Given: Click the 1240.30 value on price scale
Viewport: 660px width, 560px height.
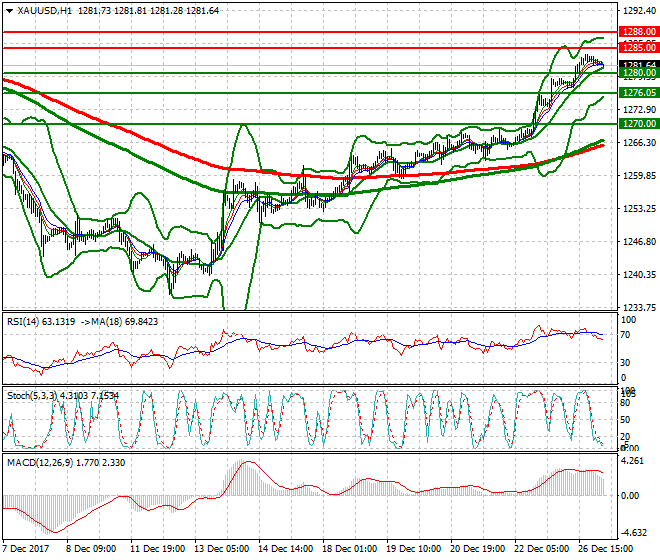Looking at the screenshot, I should tap(636, 275).
